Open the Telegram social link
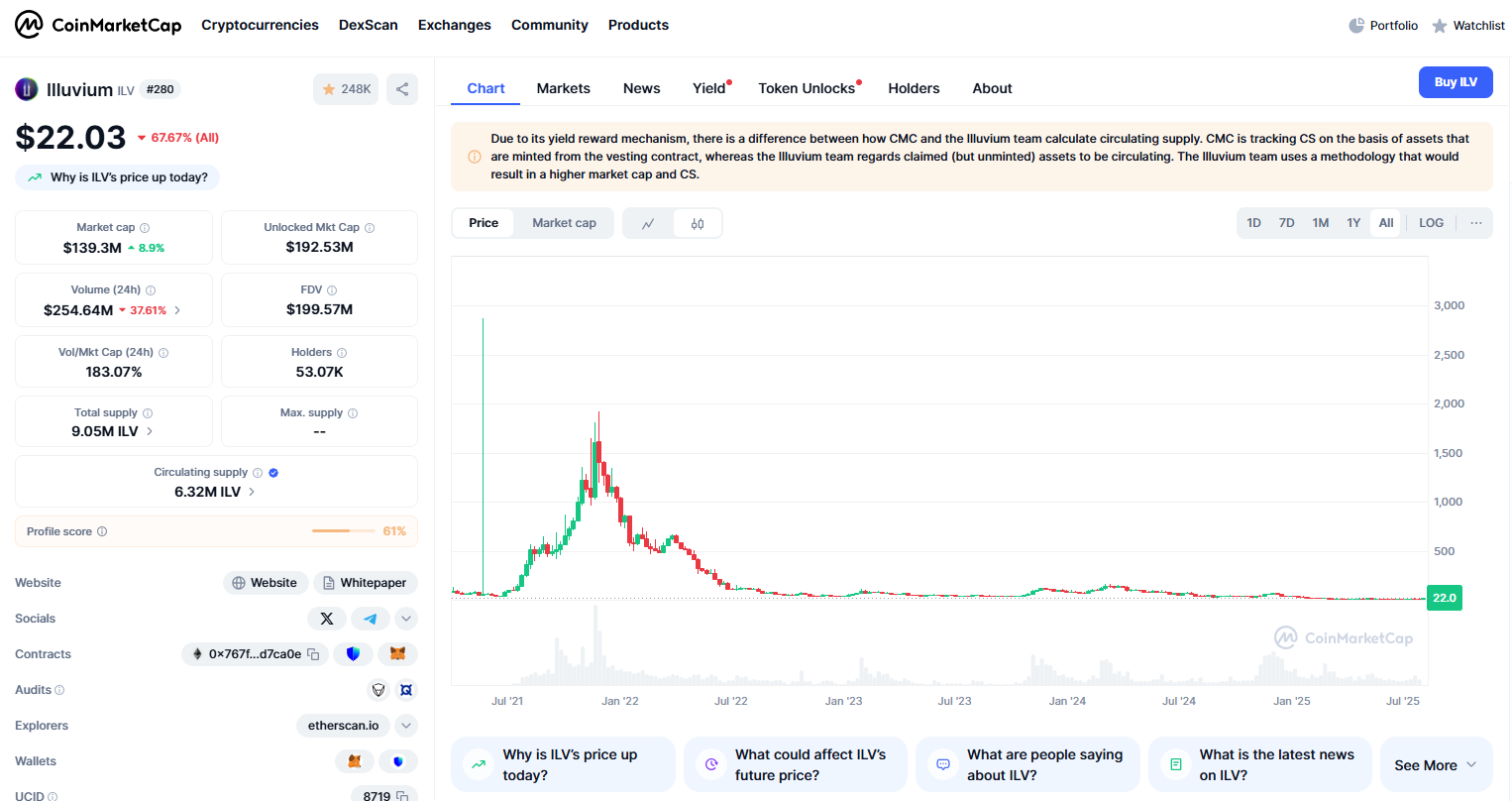The image size is (1512, 801). 370,619
